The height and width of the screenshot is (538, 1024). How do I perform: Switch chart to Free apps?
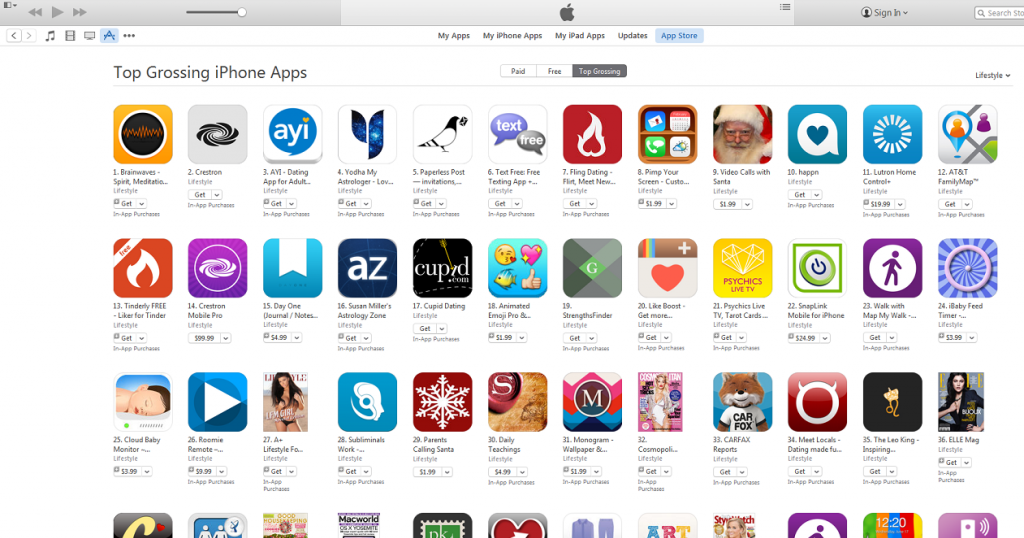[554, 71]
